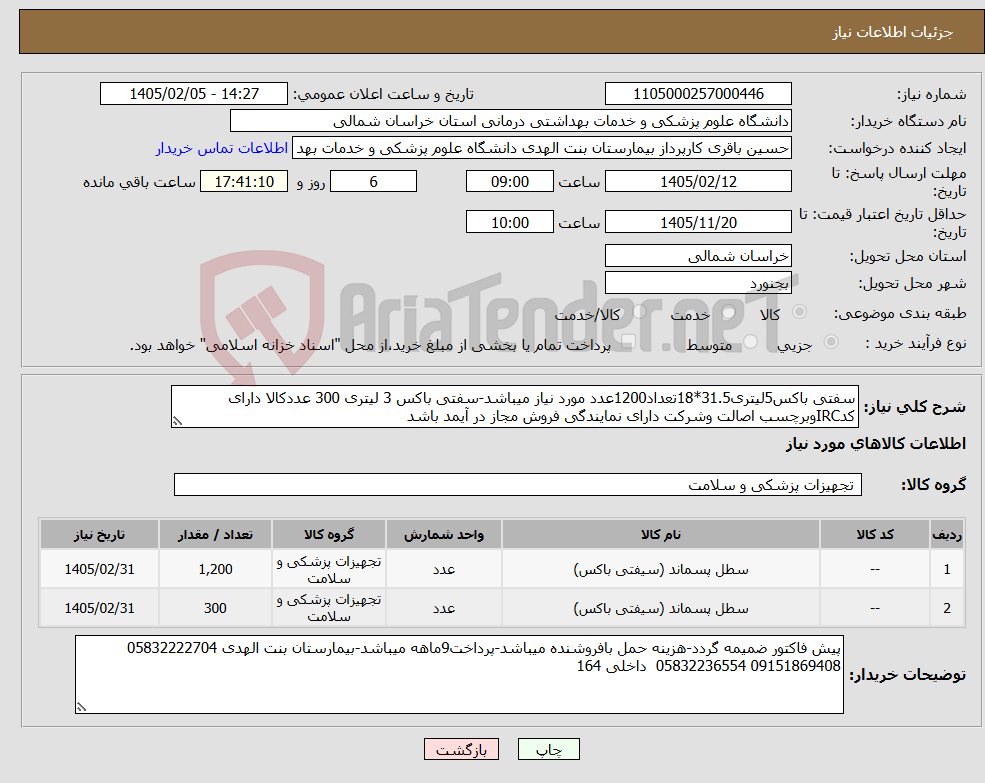The image size is (985, 783).
Task: Select the جزیی purchase type radio
Action: click(830, 341)
